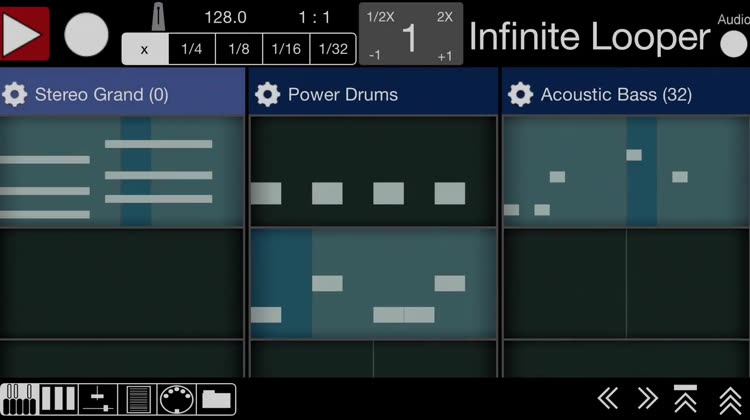
Task: Open the mixer sliders icon
Action: 98,399
